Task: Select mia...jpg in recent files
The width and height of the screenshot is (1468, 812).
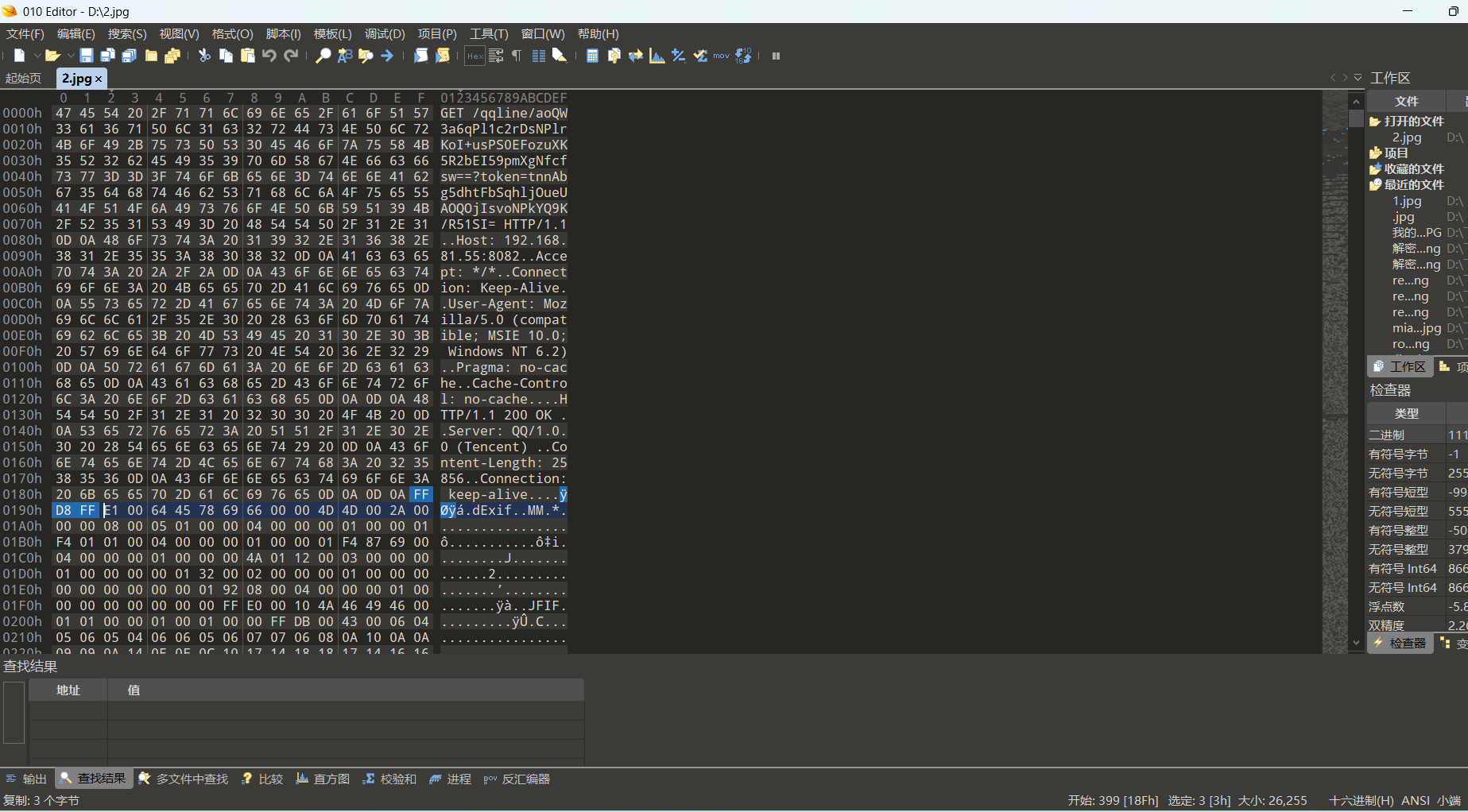Action: pyautogui.click(x=1416, y=328)
